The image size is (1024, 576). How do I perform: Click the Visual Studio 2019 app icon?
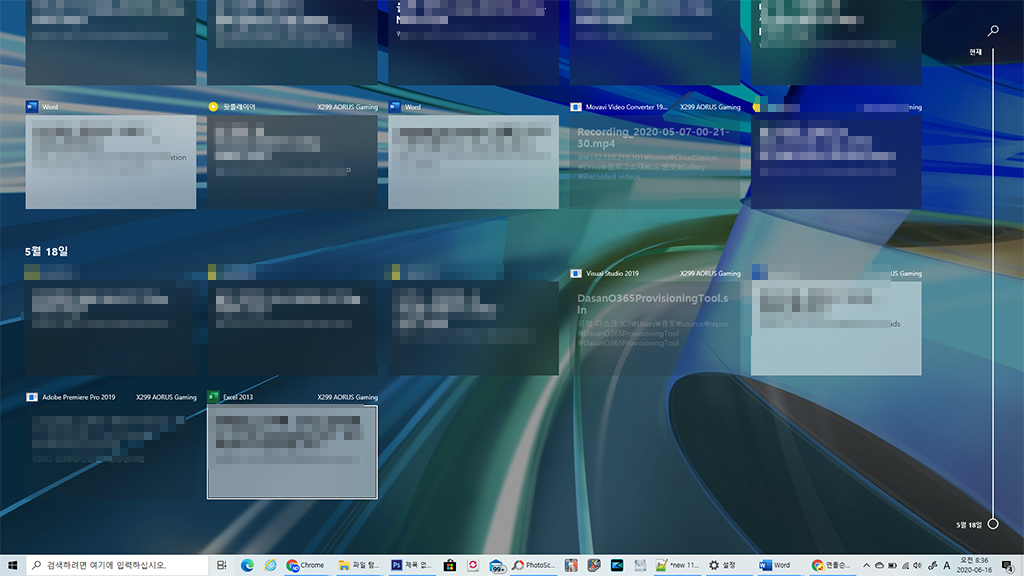tap(575, 274)
